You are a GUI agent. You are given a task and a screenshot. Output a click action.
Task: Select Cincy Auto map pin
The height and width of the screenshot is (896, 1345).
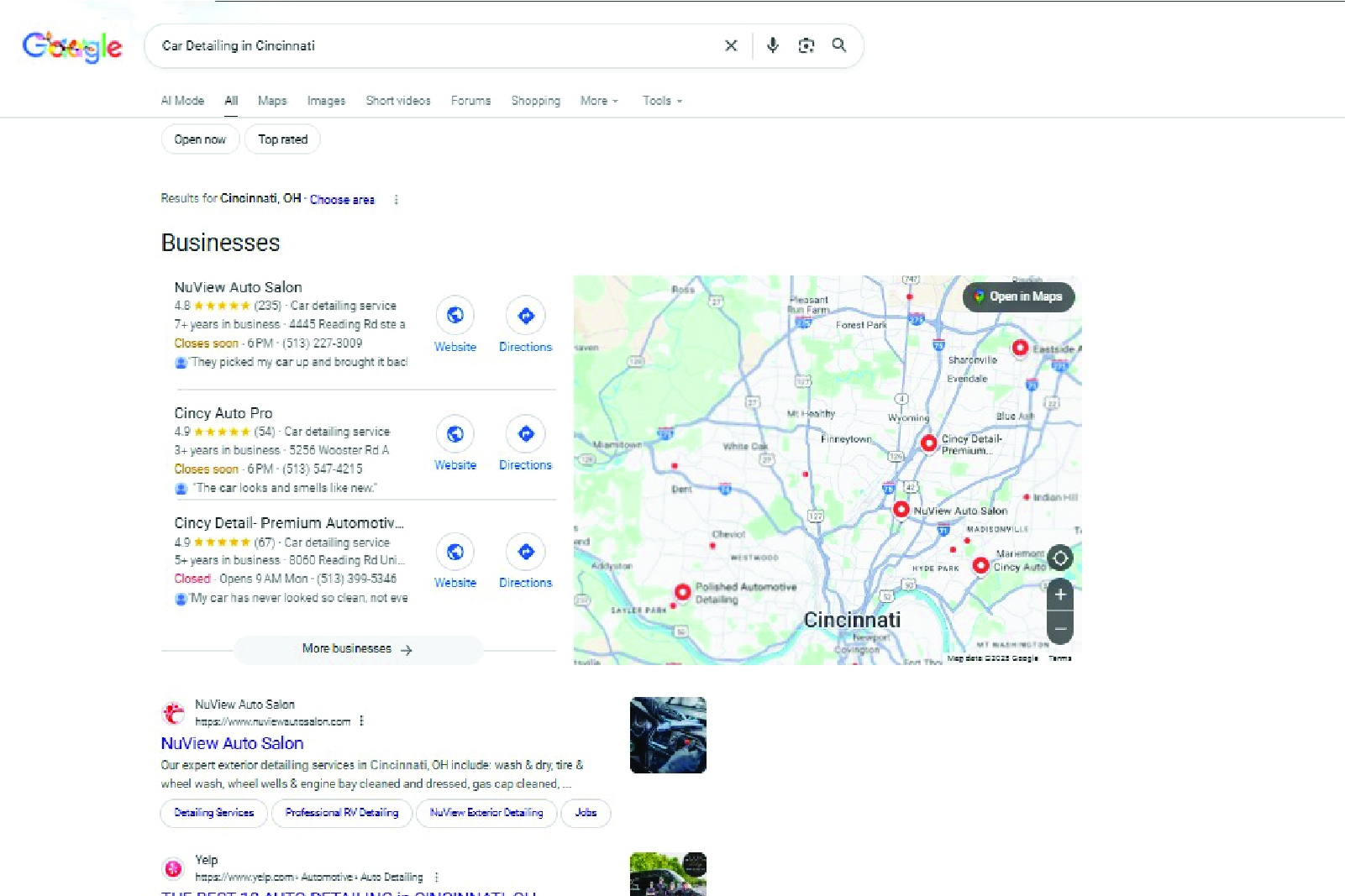pyautogui.click(x=980, y=566)
